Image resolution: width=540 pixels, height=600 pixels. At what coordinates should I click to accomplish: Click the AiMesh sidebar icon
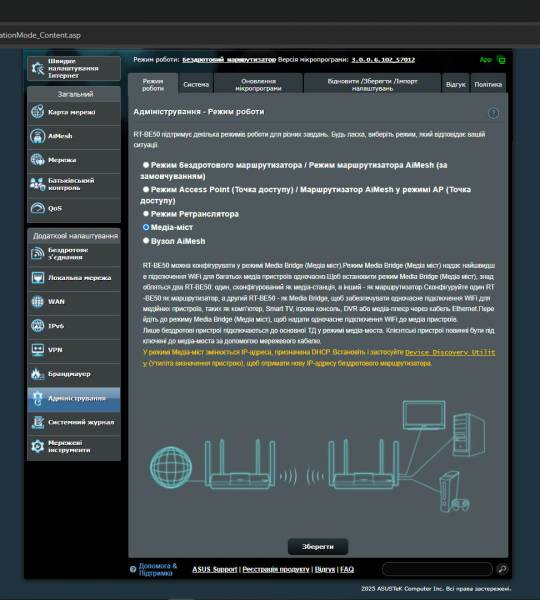point(38,136)
